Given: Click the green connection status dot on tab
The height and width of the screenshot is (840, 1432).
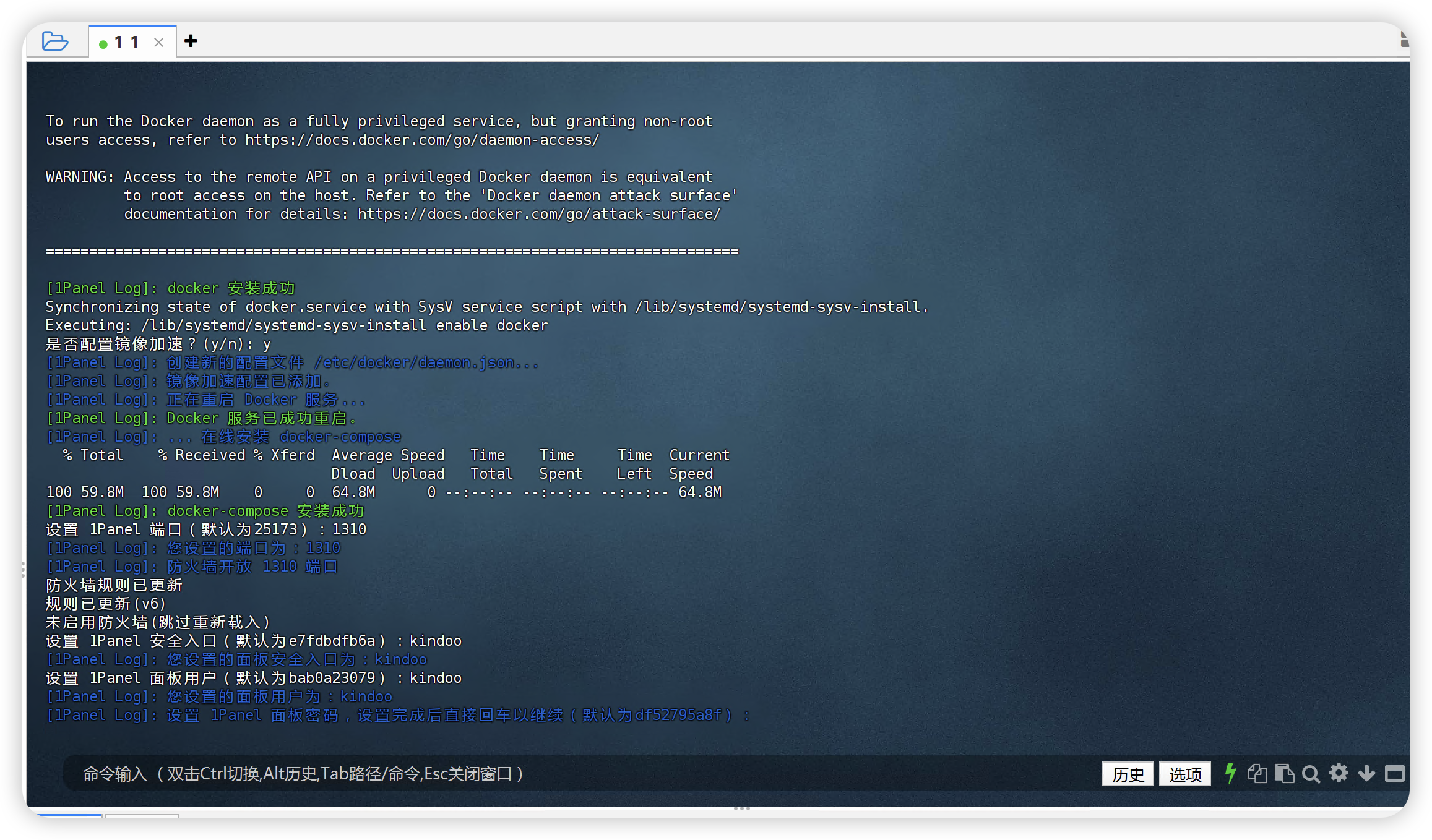Looking at the screenshot, I should 103,43.
